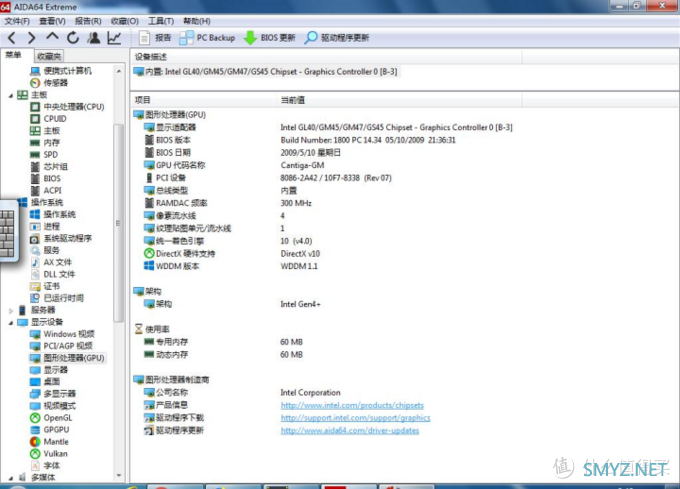Select 进程 processes tree item
The image size is (680, 489).
(45, 226)
